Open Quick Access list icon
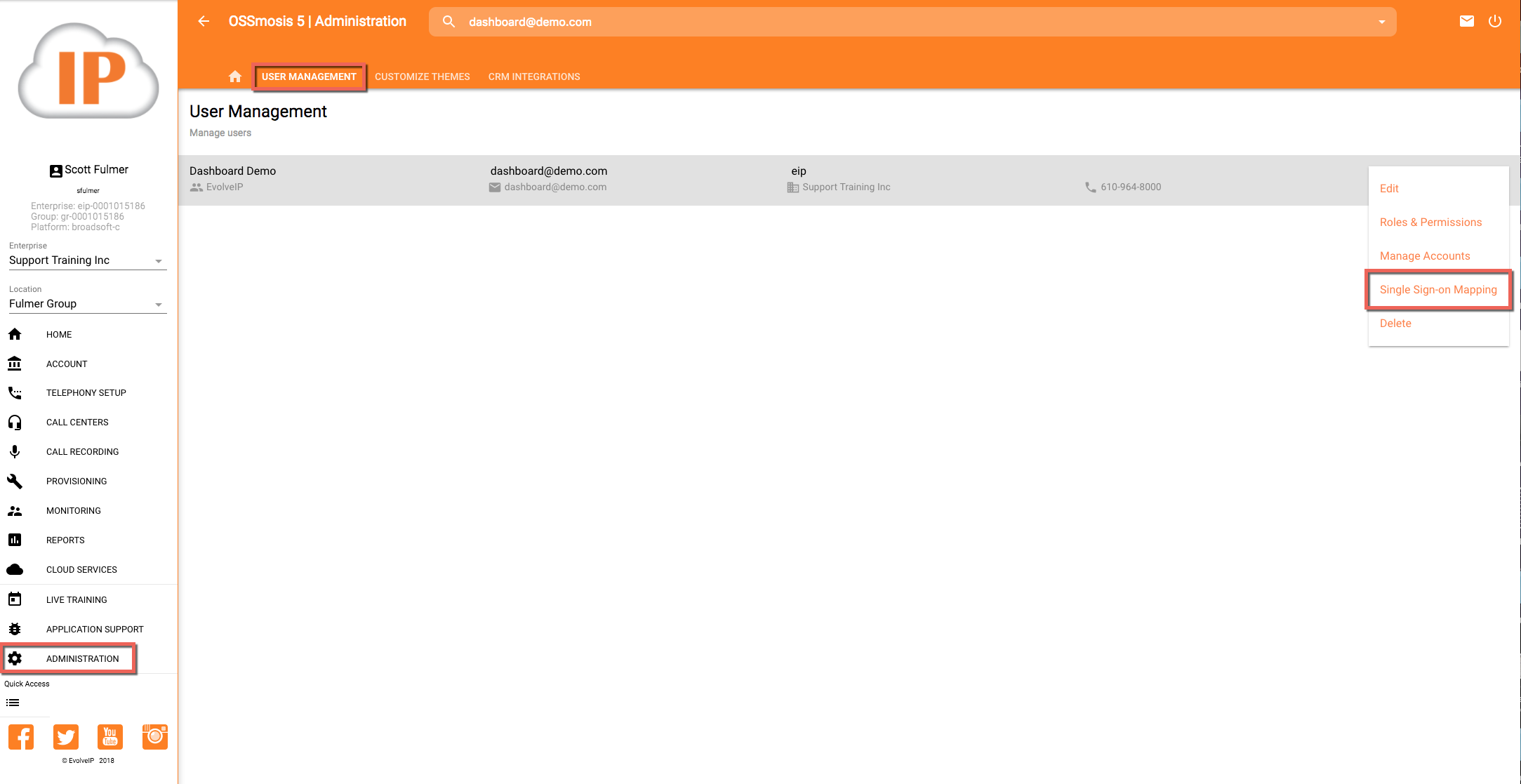Viewport: 1521px width, 784px height. [13, 703]
